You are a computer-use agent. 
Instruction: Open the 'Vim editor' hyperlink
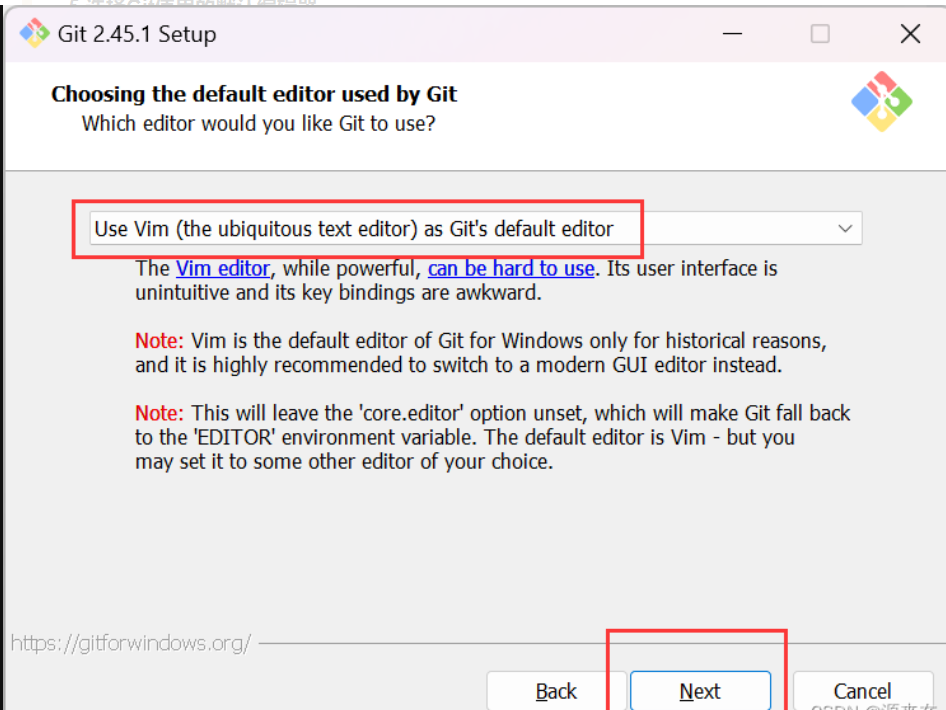pos(223,268)
